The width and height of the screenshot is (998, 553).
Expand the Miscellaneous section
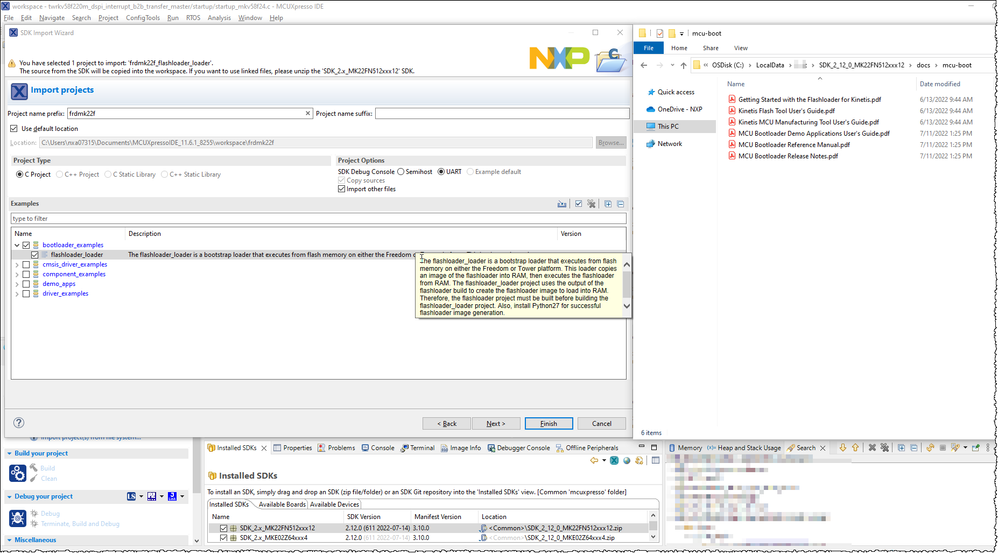point(10,540)
